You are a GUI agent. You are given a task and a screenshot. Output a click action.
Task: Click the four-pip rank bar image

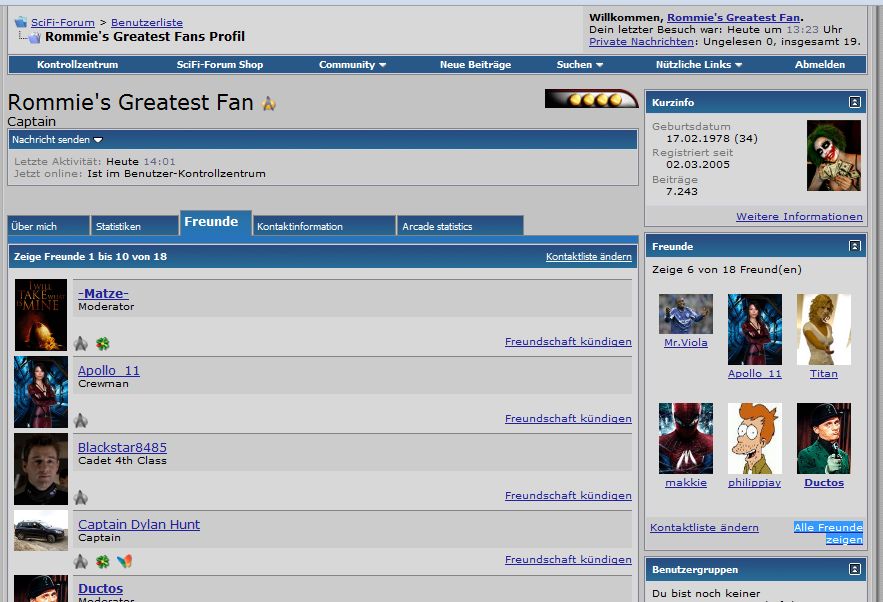click(x=591, y=99)
